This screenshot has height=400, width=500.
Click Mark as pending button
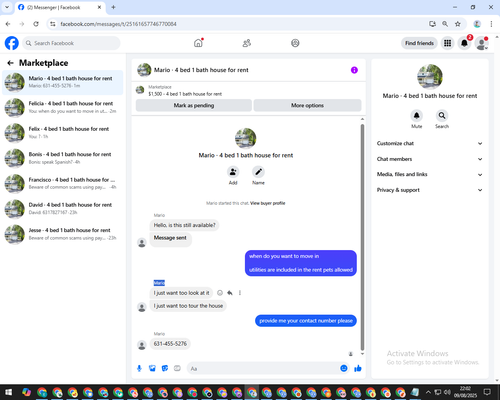coord(194,105)
